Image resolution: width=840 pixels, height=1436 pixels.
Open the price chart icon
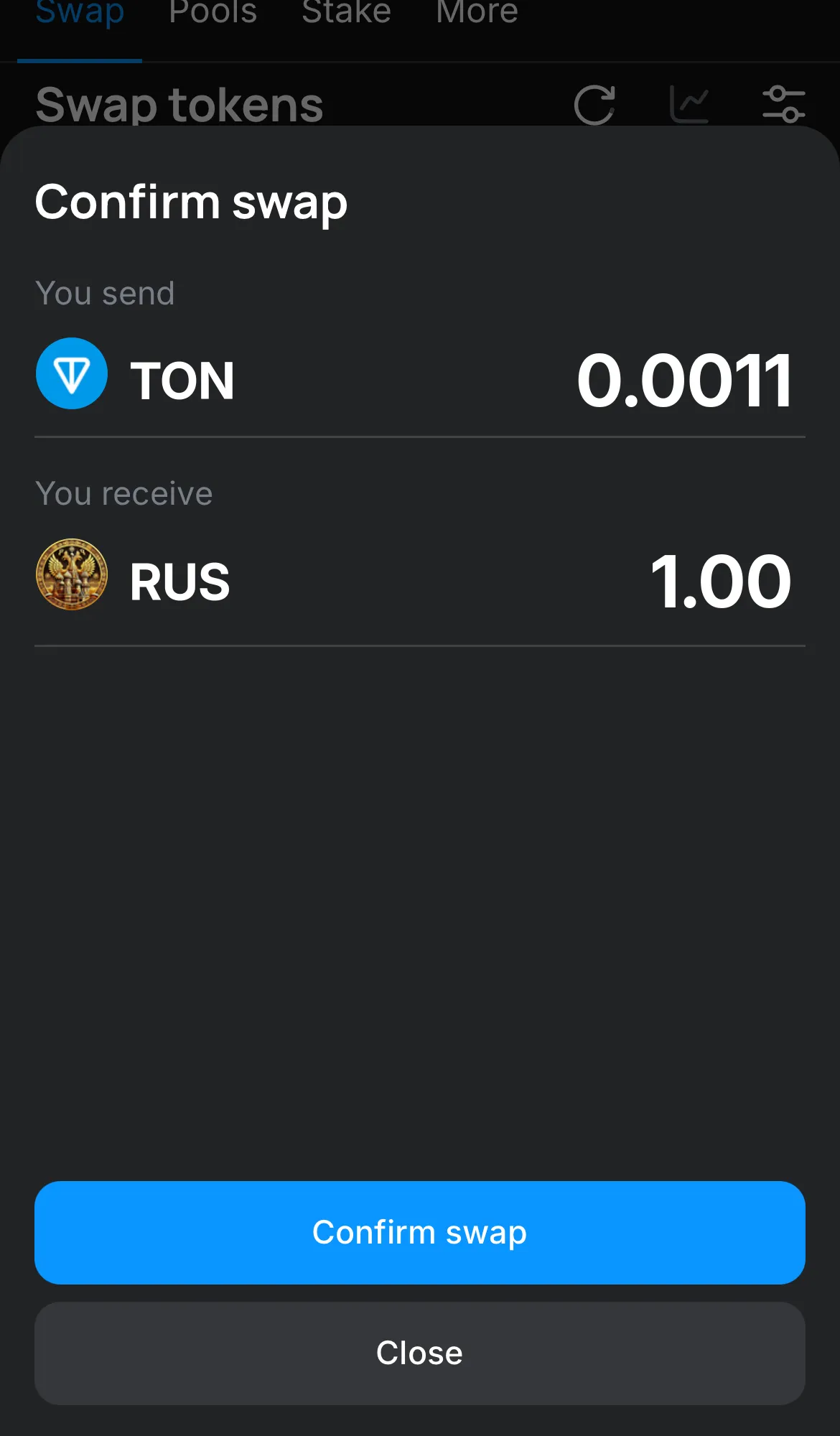click(x=689, y=105)
